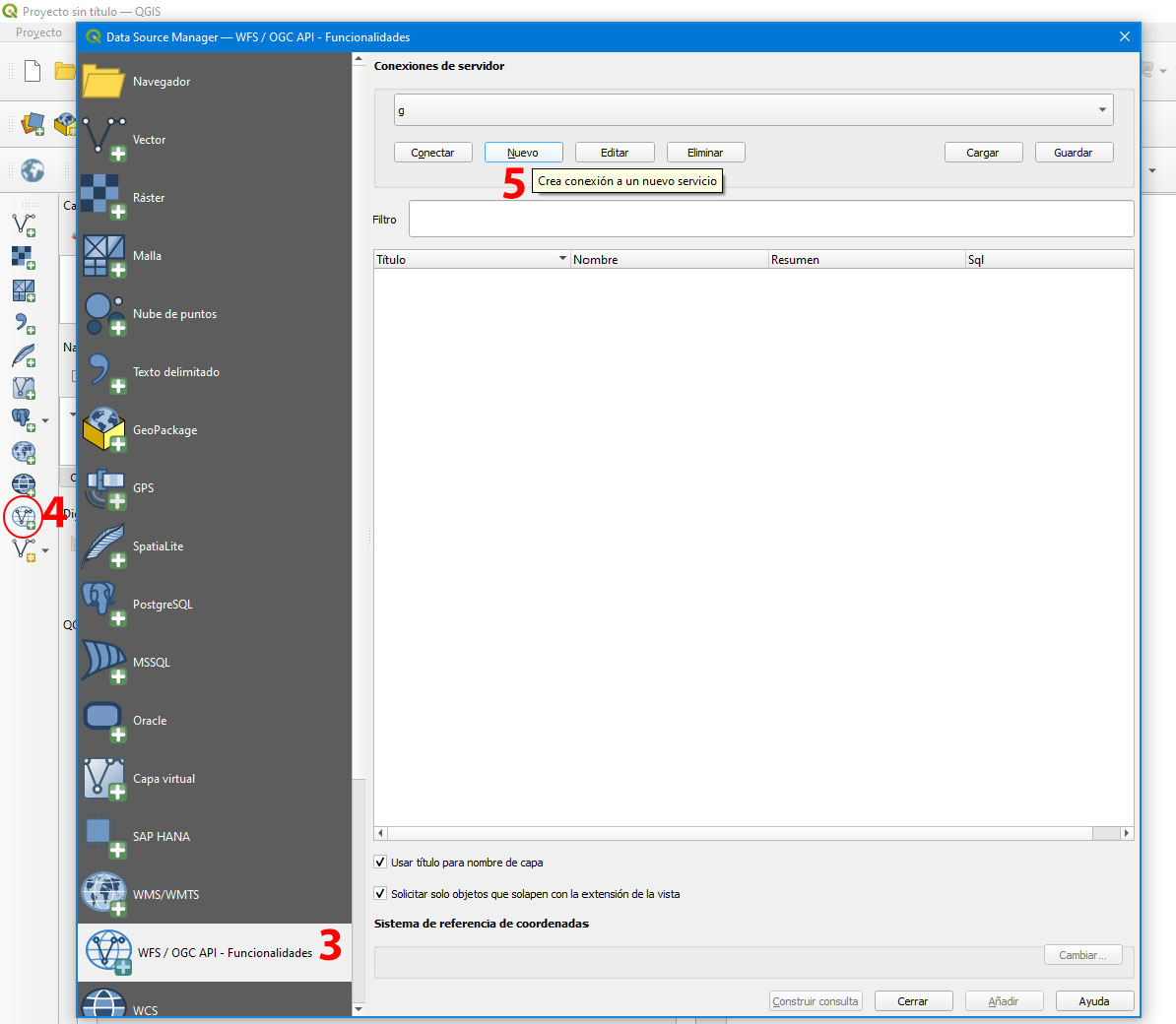This screenshot has height=1024, width=1176.
Task: Click the Sql column header
Action: (x=1049, y=259)
